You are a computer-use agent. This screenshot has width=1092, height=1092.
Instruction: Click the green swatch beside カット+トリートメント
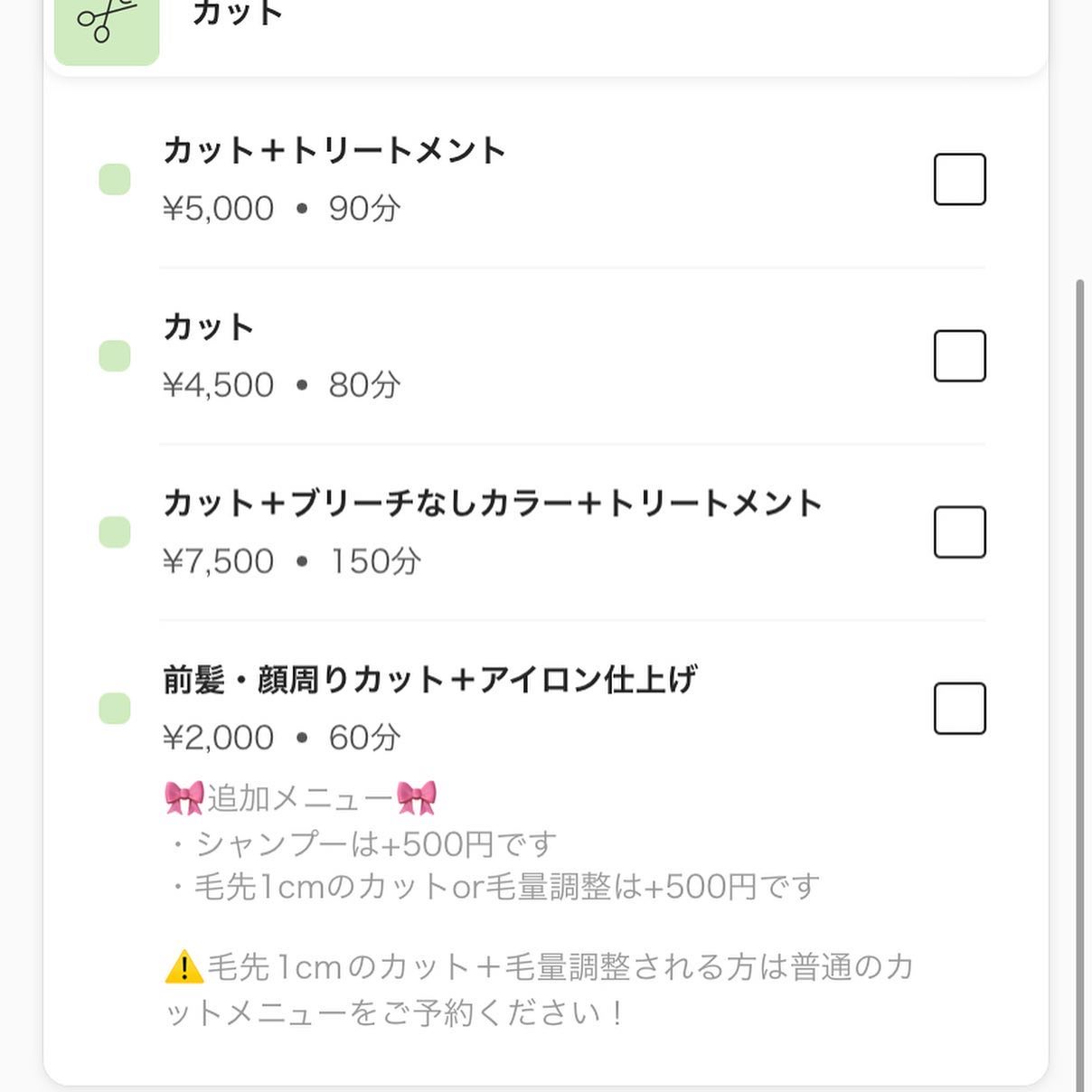[x=115, y=179]
